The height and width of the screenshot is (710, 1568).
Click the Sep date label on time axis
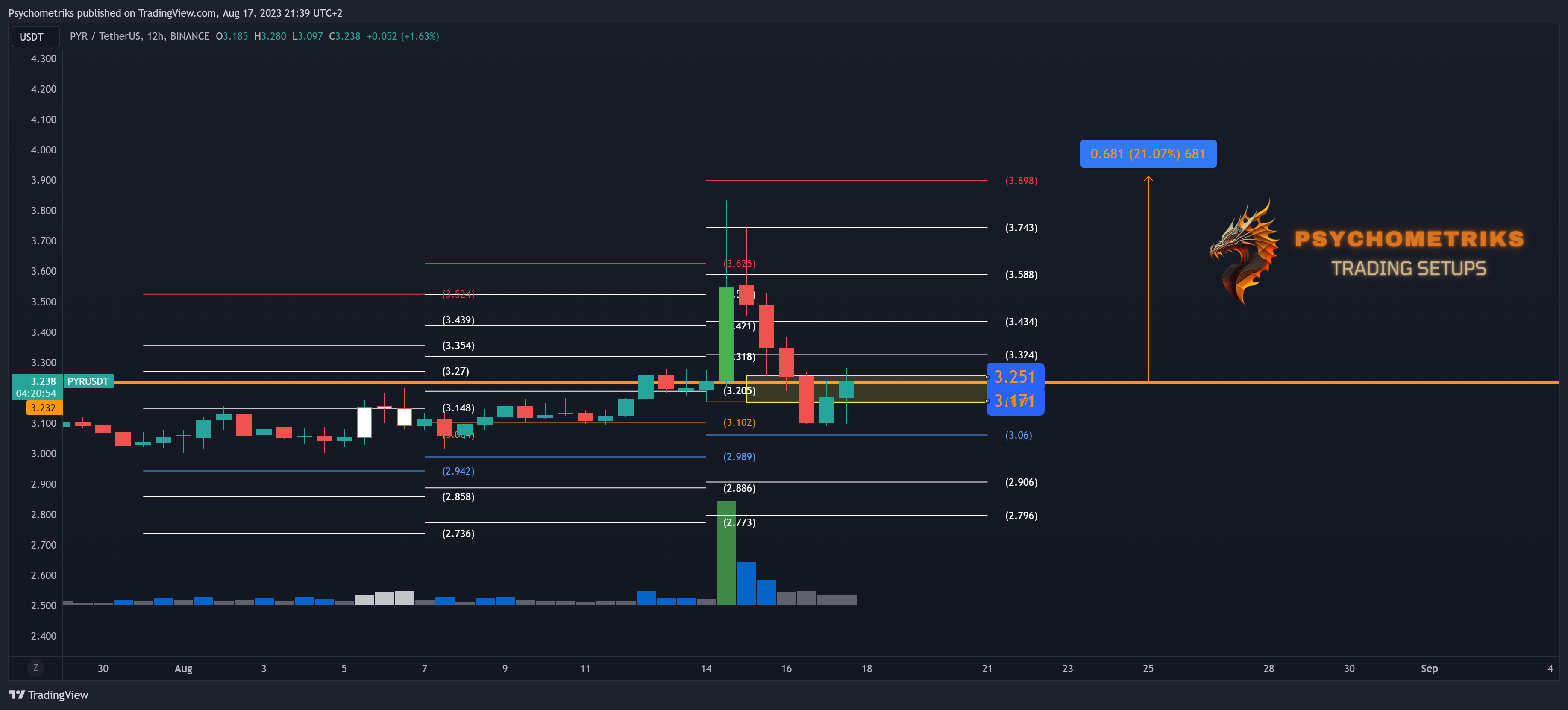click(x=1429, y=669)
